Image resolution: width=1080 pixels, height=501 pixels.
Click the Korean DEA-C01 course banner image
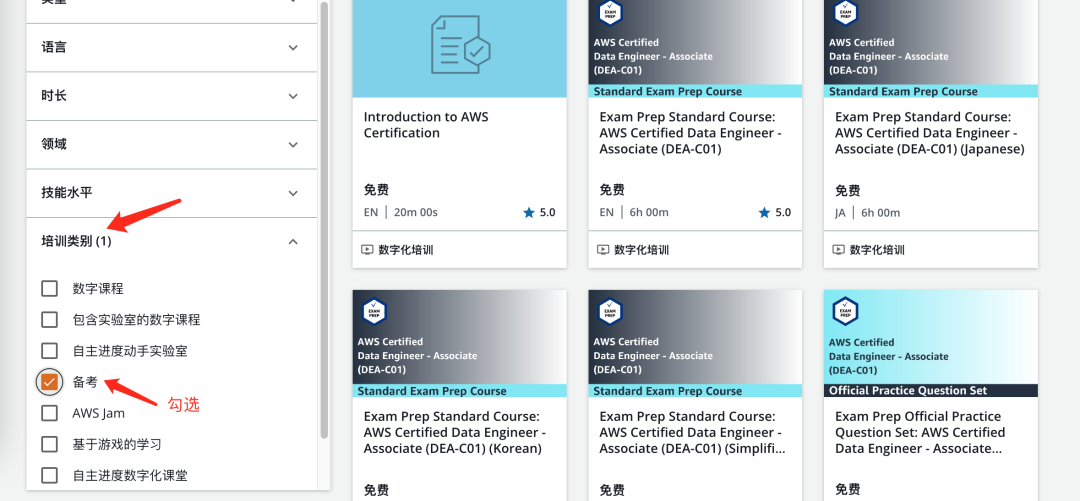pyautogui.click(x=459, y=343)
